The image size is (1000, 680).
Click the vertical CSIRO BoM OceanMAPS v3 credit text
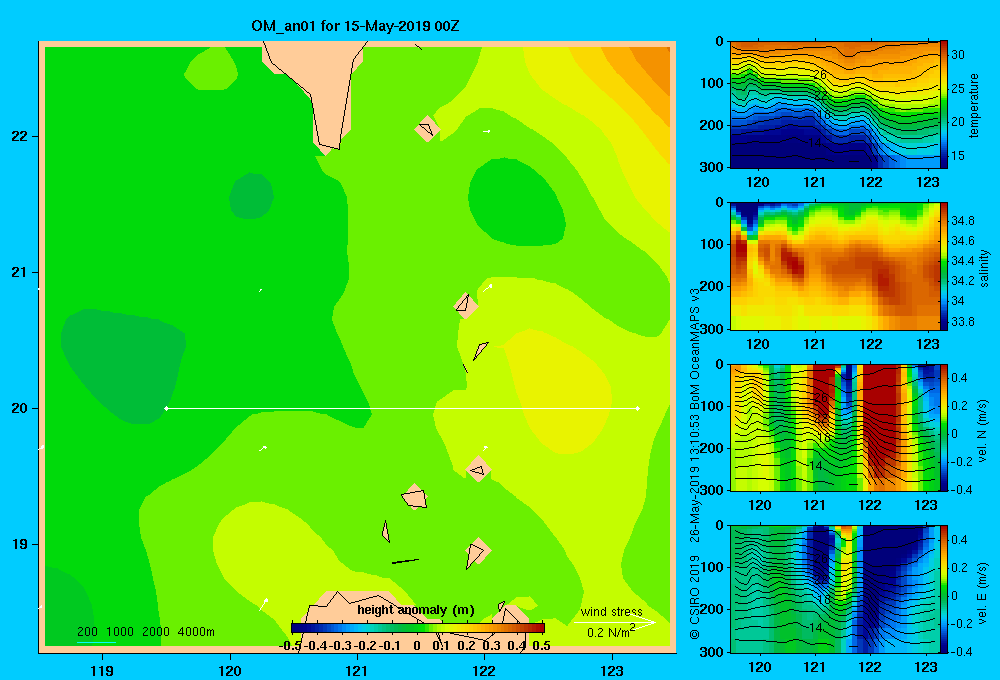point(695,464)
